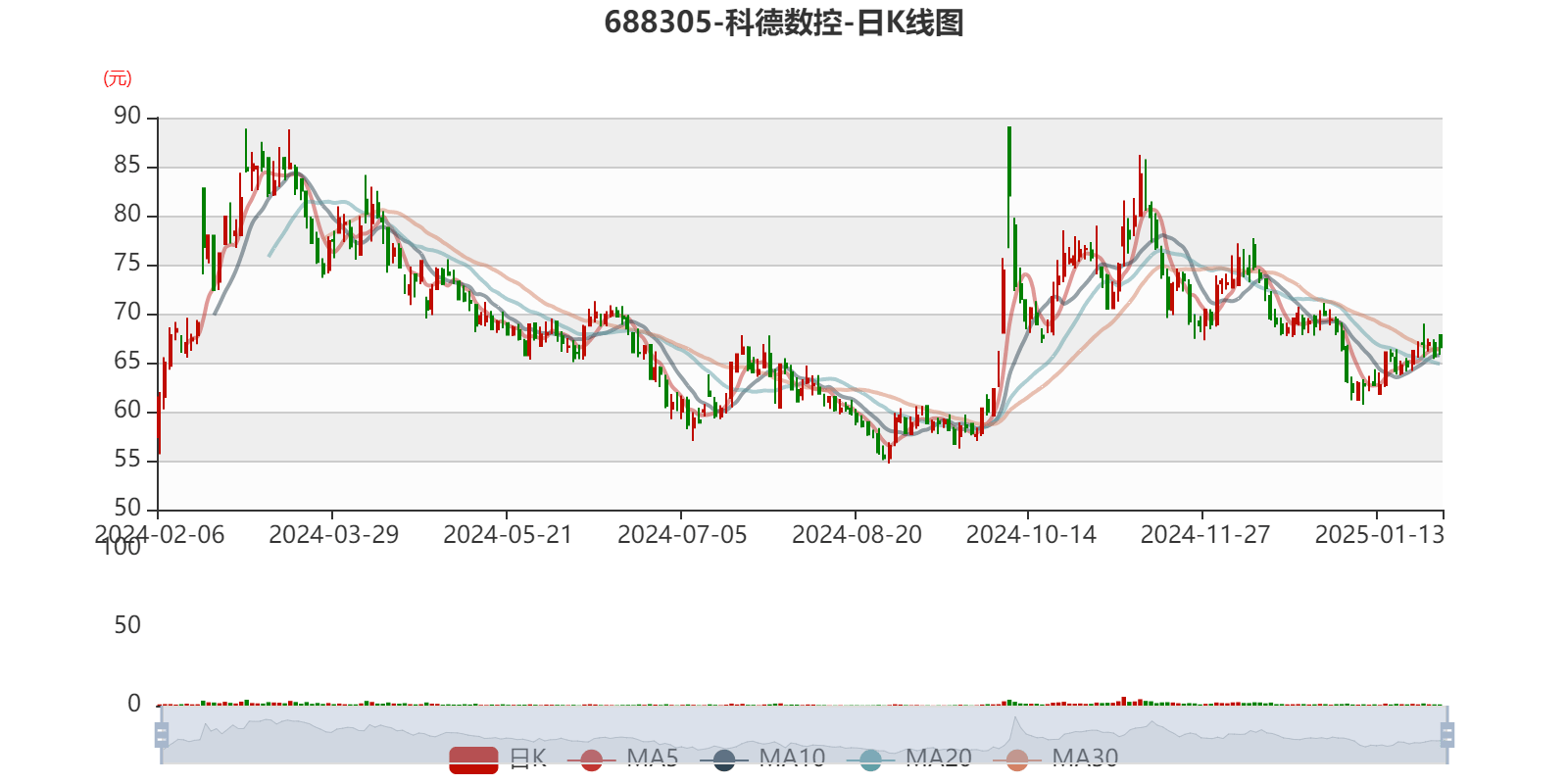Image resolution: width=1568 pixels, height=784 pixels.
Task: Toggle the MA5 series via its text label
Action: (x=652, y=758)
